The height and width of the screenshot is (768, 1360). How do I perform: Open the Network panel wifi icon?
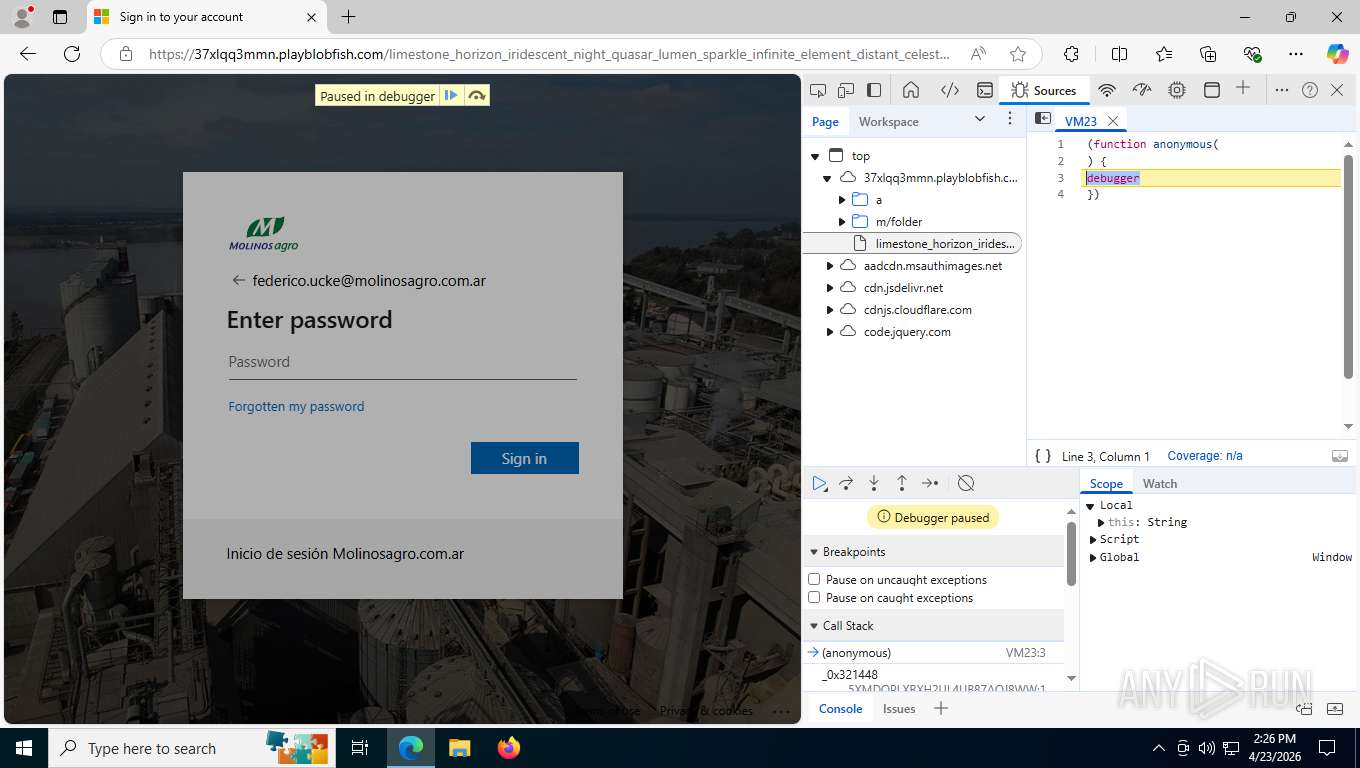pyautogui.click(x=1107, y=90)
